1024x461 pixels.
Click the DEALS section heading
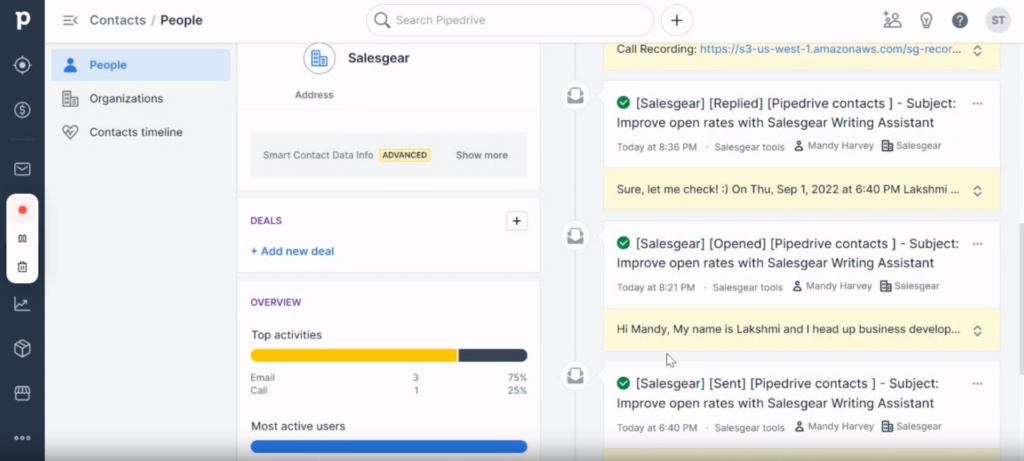coord(266,221)
